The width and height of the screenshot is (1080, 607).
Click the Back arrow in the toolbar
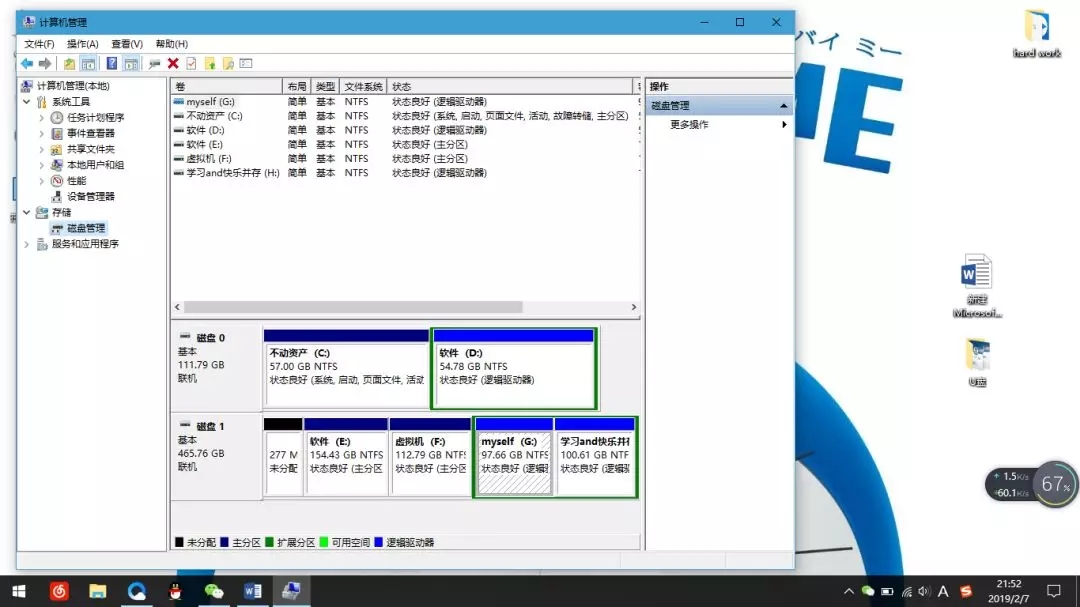point(26,63)
